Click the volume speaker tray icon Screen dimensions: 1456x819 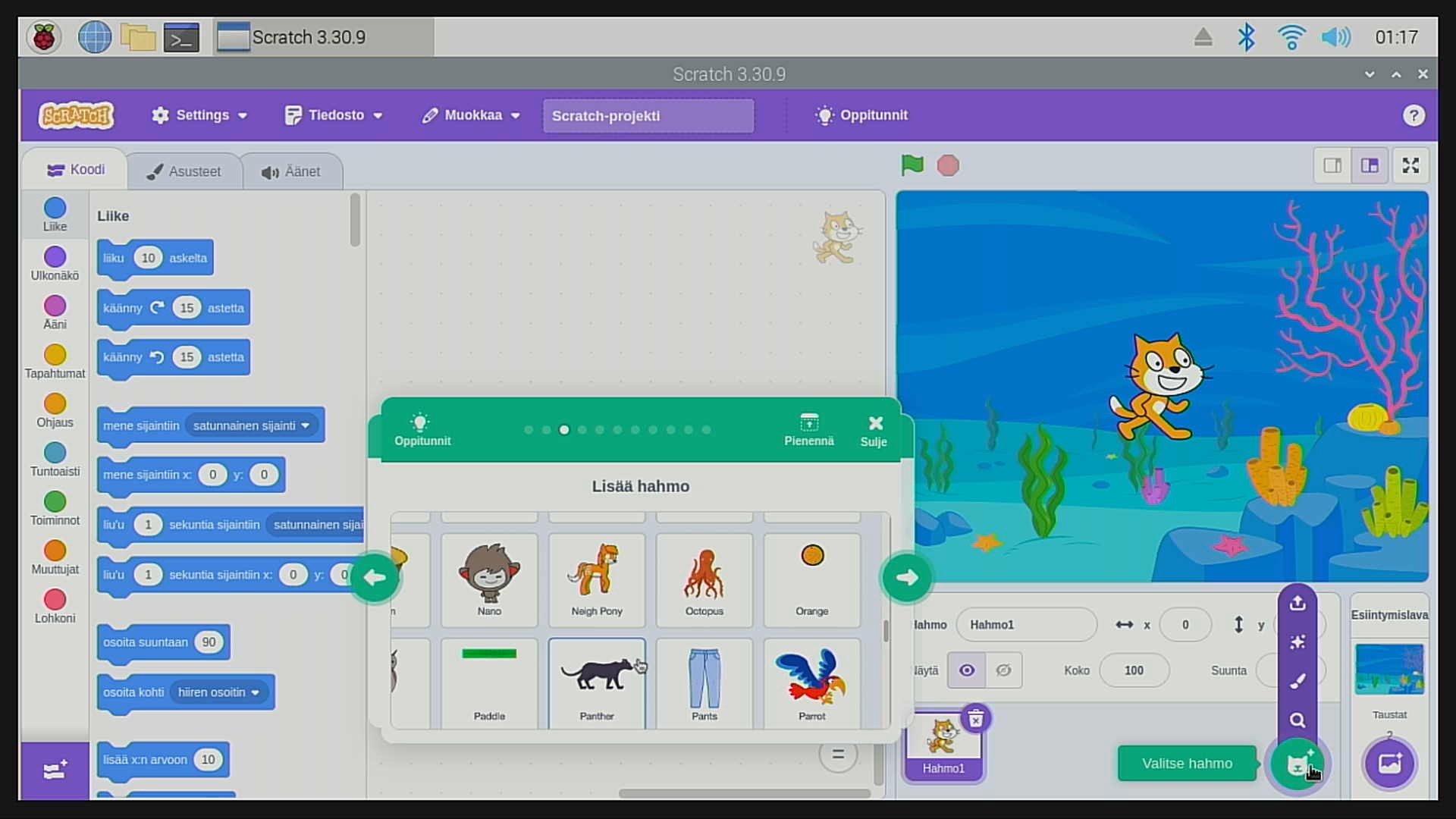(1335, 37)
